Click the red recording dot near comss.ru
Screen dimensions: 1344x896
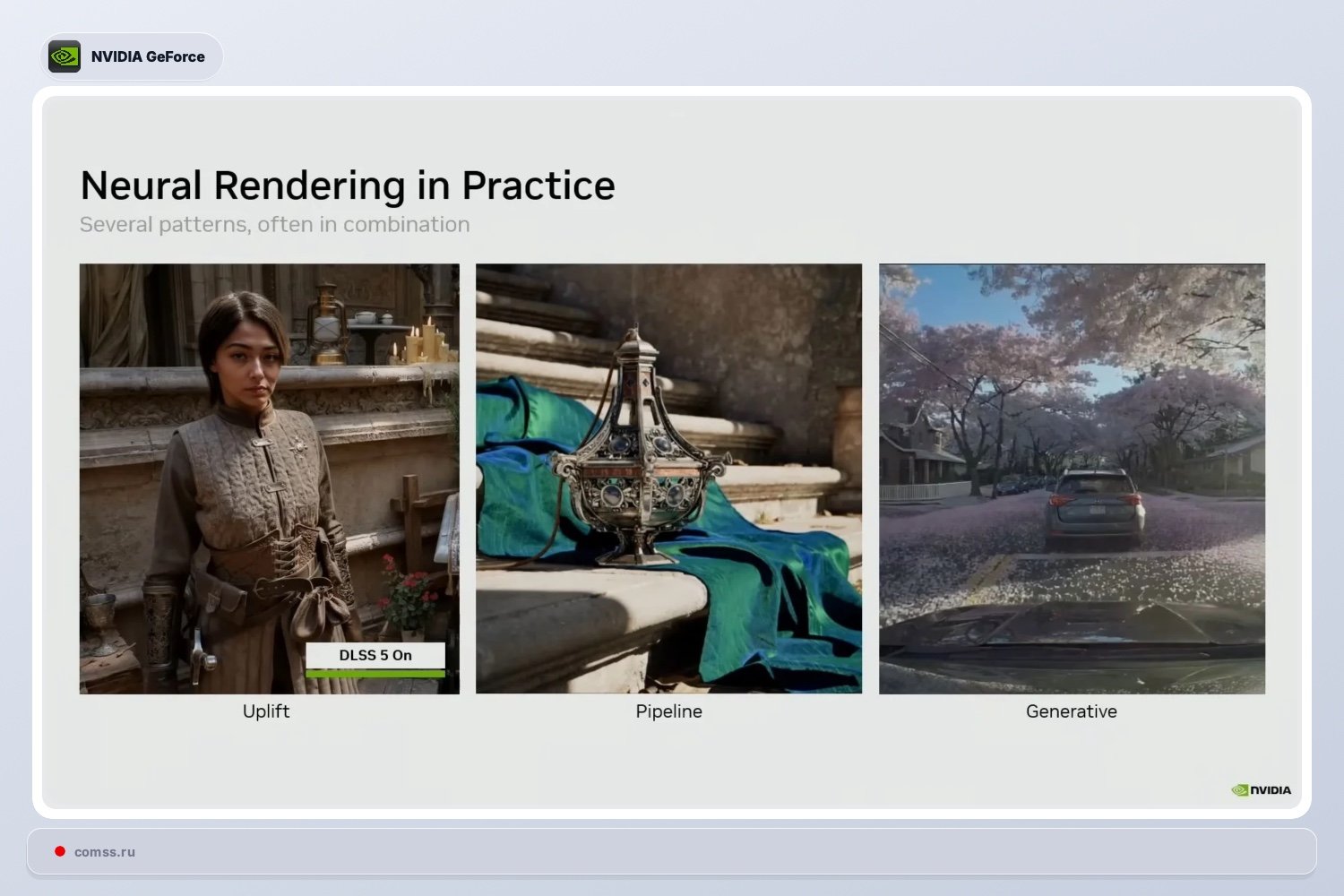pos(61,850)
